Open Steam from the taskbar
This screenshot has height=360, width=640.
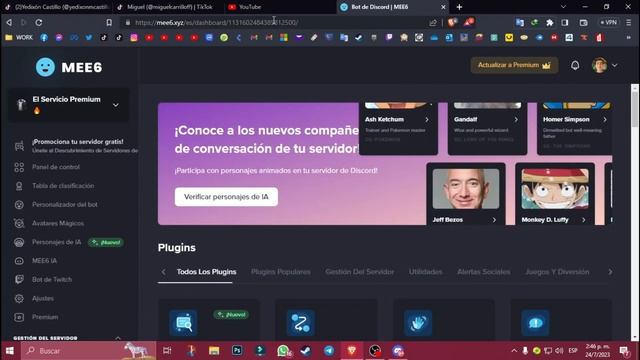306,351
